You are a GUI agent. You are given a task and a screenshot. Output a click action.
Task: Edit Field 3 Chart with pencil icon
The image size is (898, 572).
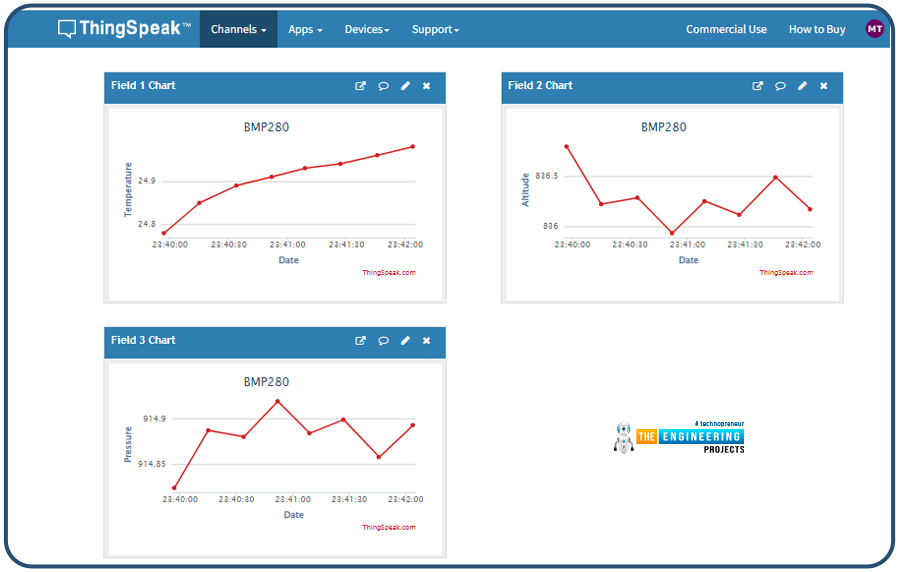coord(405,341)
